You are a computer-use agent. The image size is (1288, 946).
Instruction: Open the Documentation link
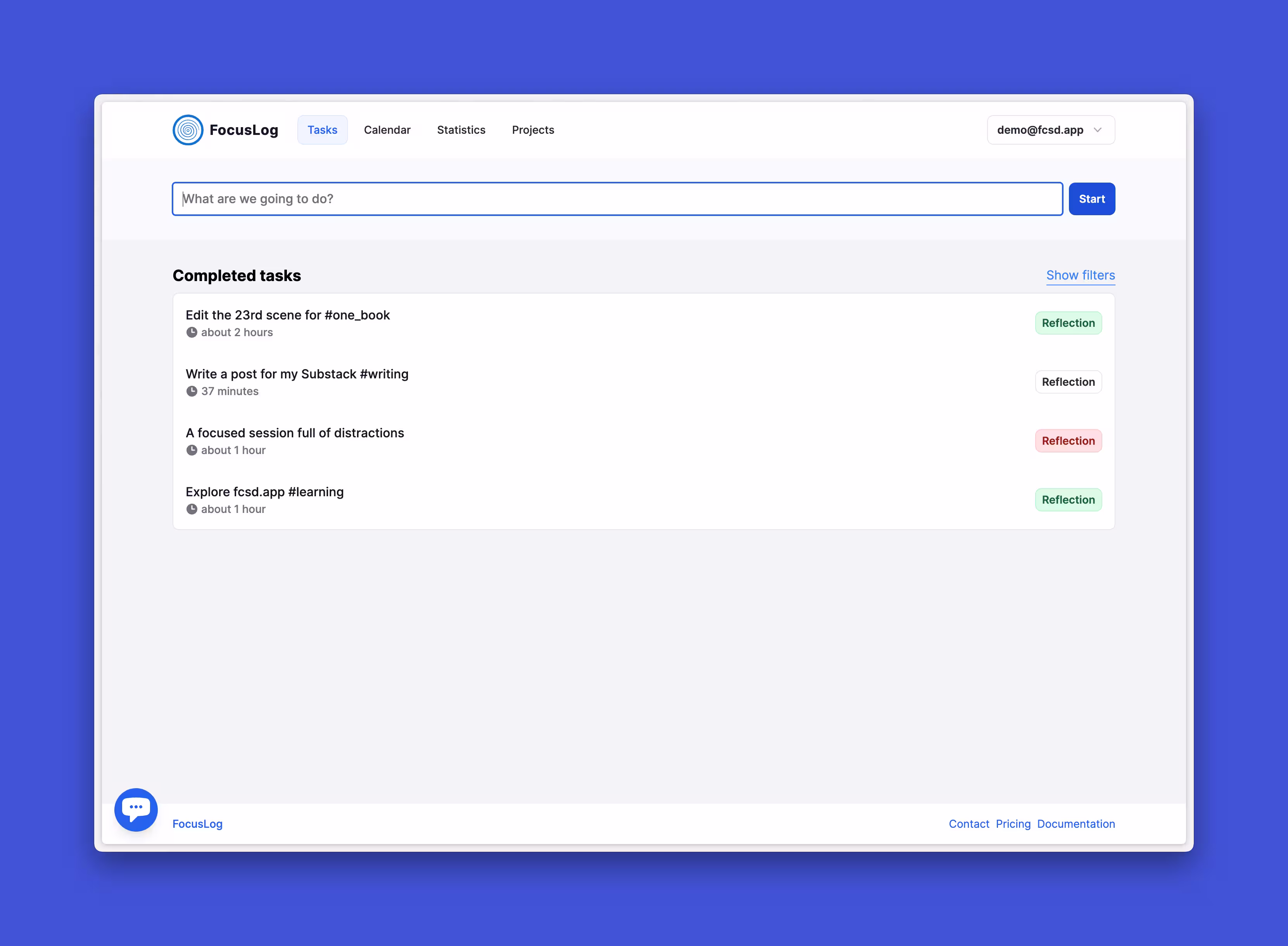(x=1076, y=824)
